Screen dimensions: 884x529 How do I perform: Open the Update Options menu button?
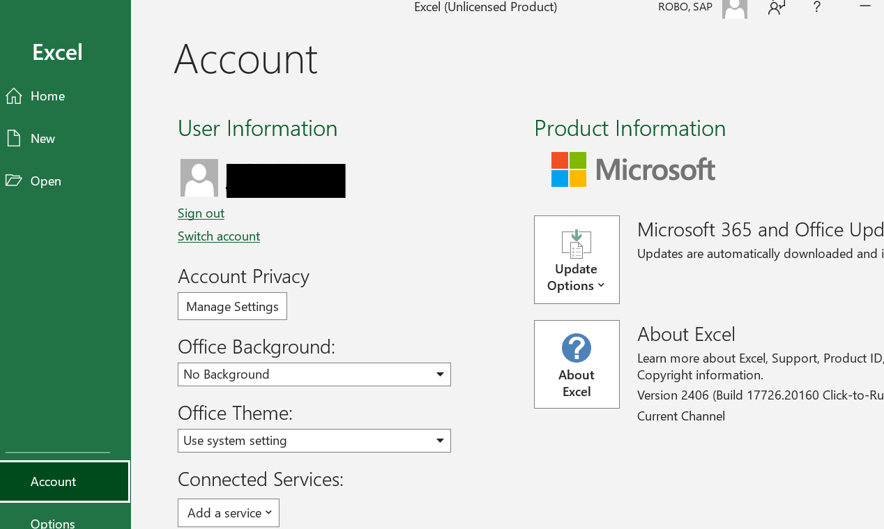point(577,259)
